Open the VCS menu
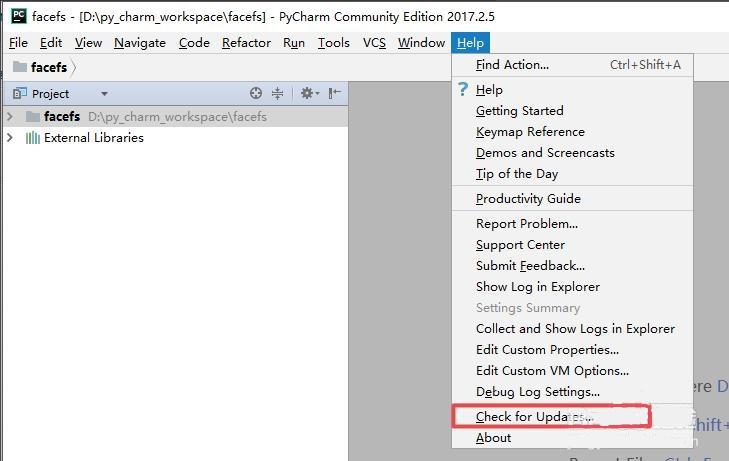The height and width of the screenshot is (461, 729). 374,43
